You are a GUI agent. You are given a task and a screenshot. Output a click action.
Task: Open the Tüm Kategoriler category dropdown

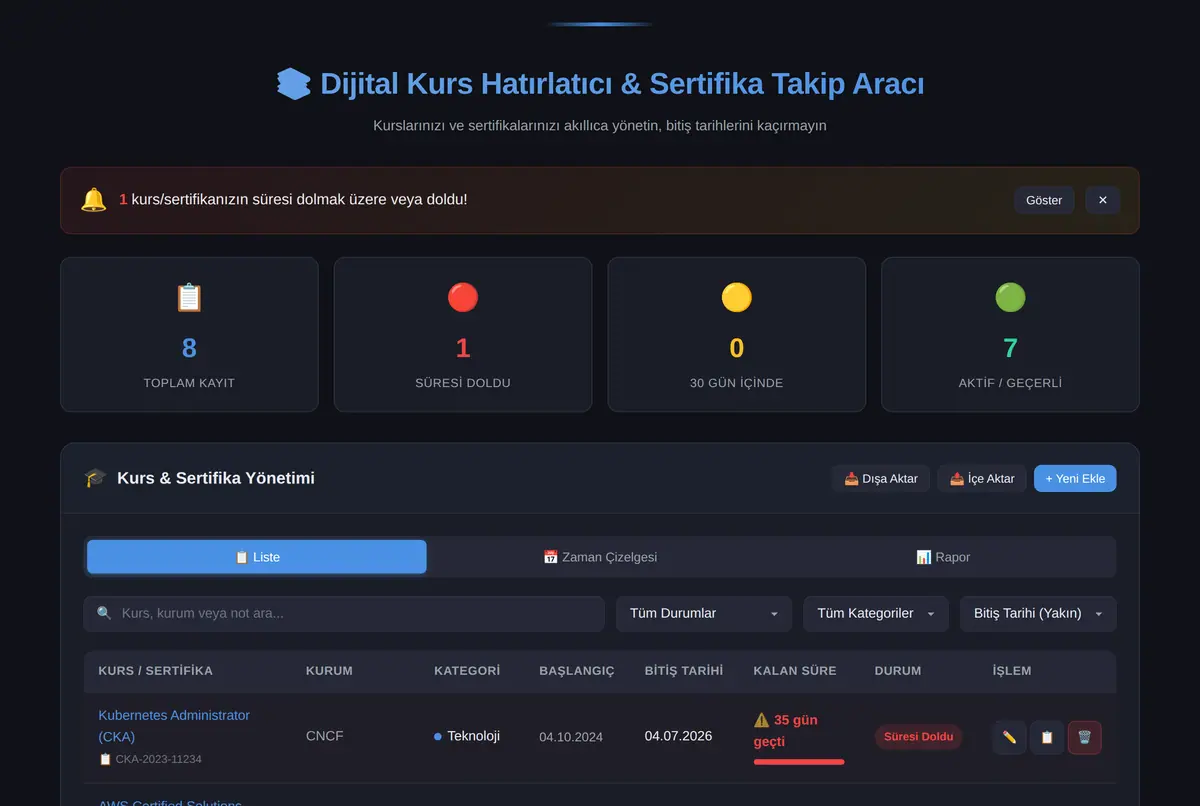(x=876, y=613)
